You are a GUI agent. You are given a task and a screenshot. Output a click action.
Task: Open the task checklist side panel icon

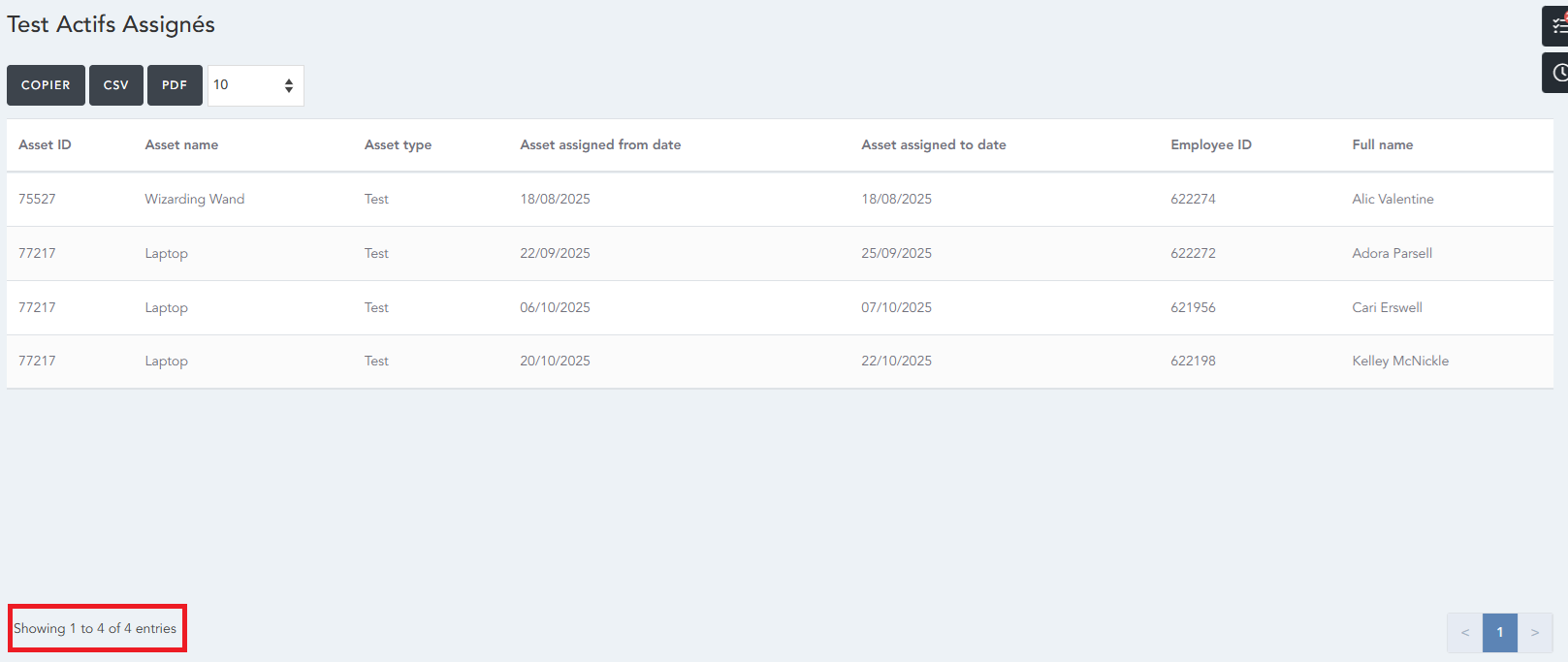[1556, 26]
